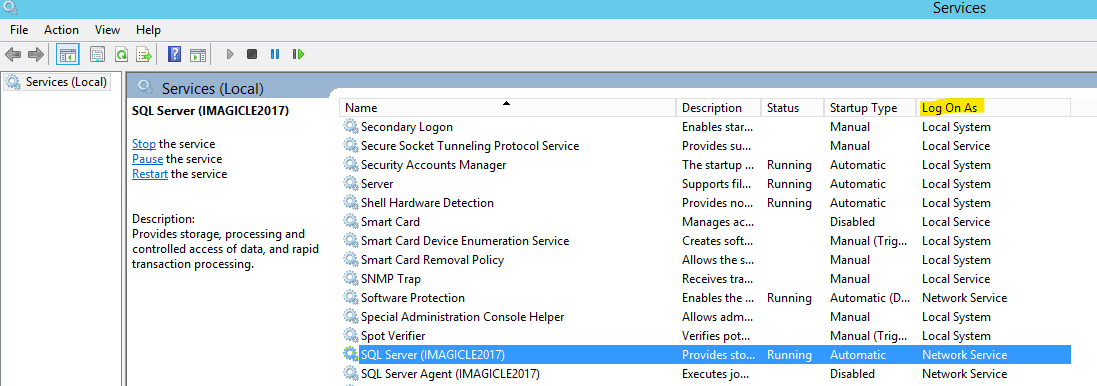Screen dimensions: 1097x386
Task: Sort by the Name column header
Action: [508, 108]
